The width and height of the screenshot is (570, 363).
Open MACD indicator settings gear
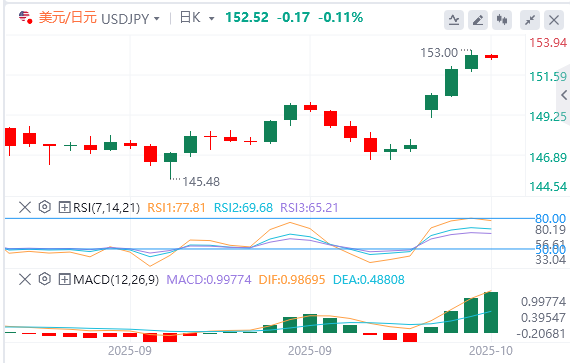point(45,279)
